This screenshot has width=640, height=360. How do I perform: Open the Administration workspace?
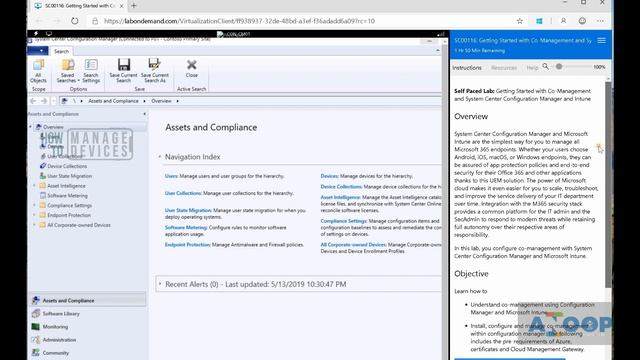tap(87, 340)
